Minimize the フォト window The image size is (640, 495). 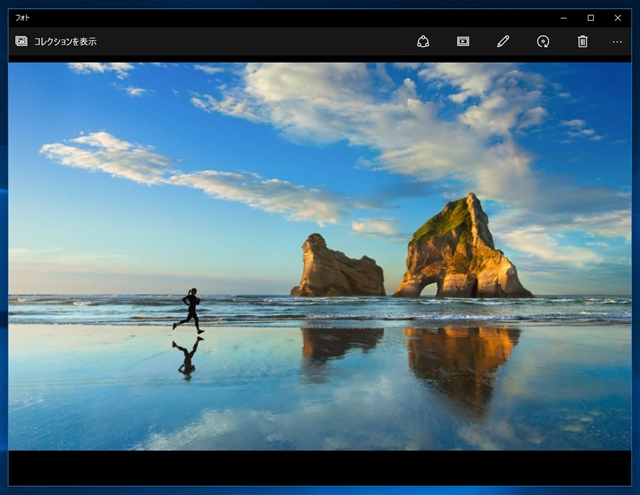coord(564,18)
